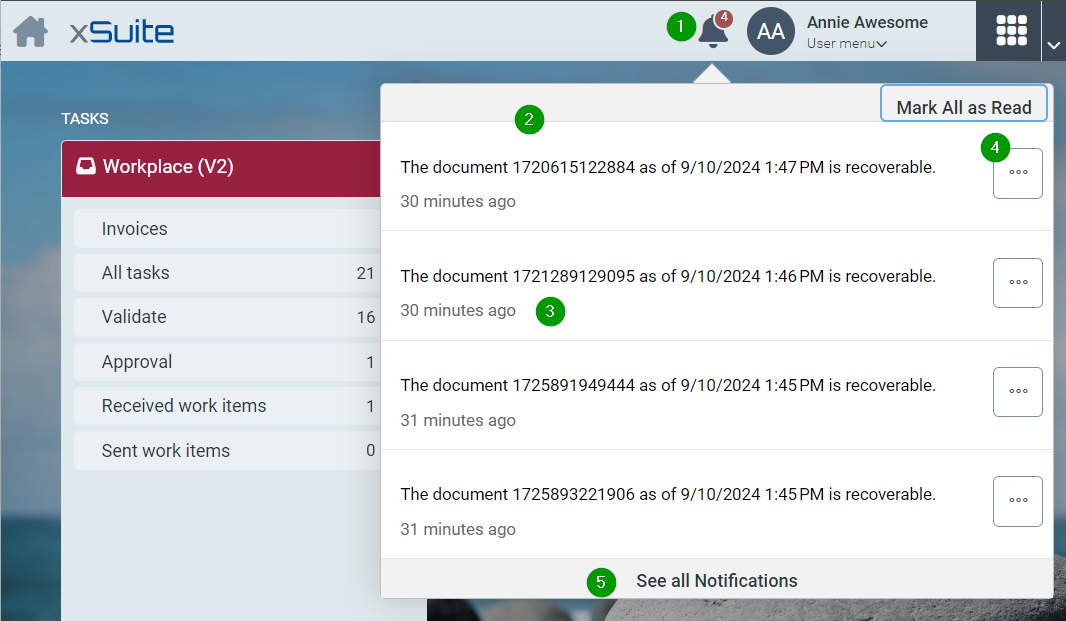Select the Invoices task entry
The height and width of the screenshot is (621, 1066).
135,229
